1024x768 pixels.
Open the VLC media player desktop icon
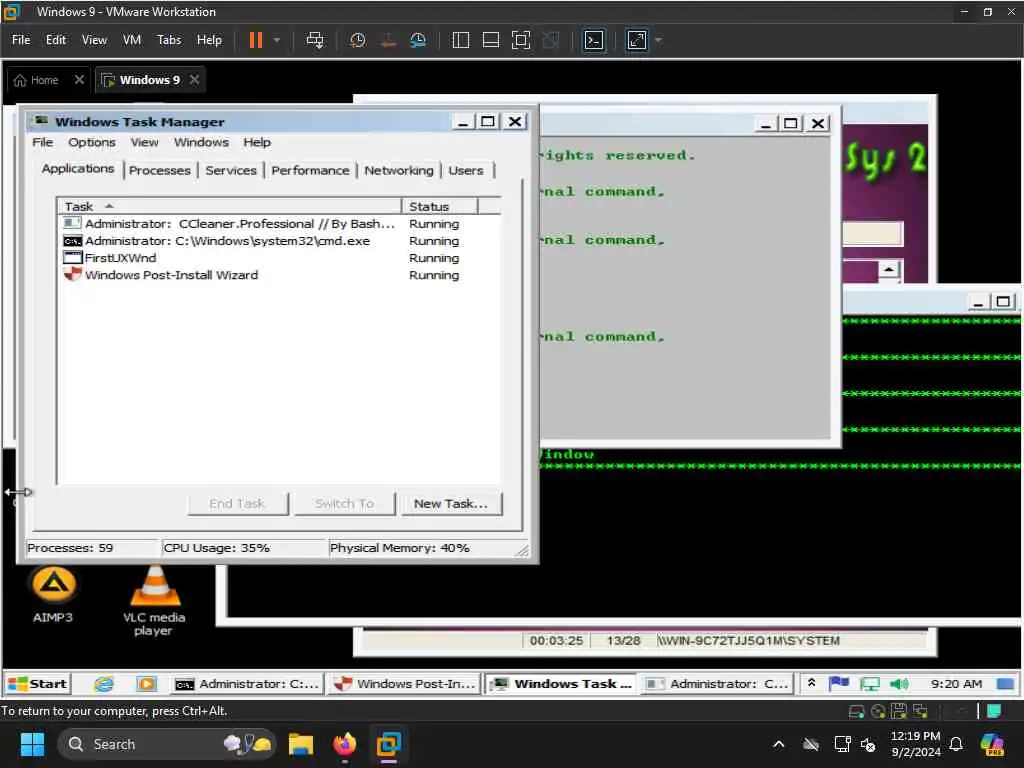click(x=154, y=600)
